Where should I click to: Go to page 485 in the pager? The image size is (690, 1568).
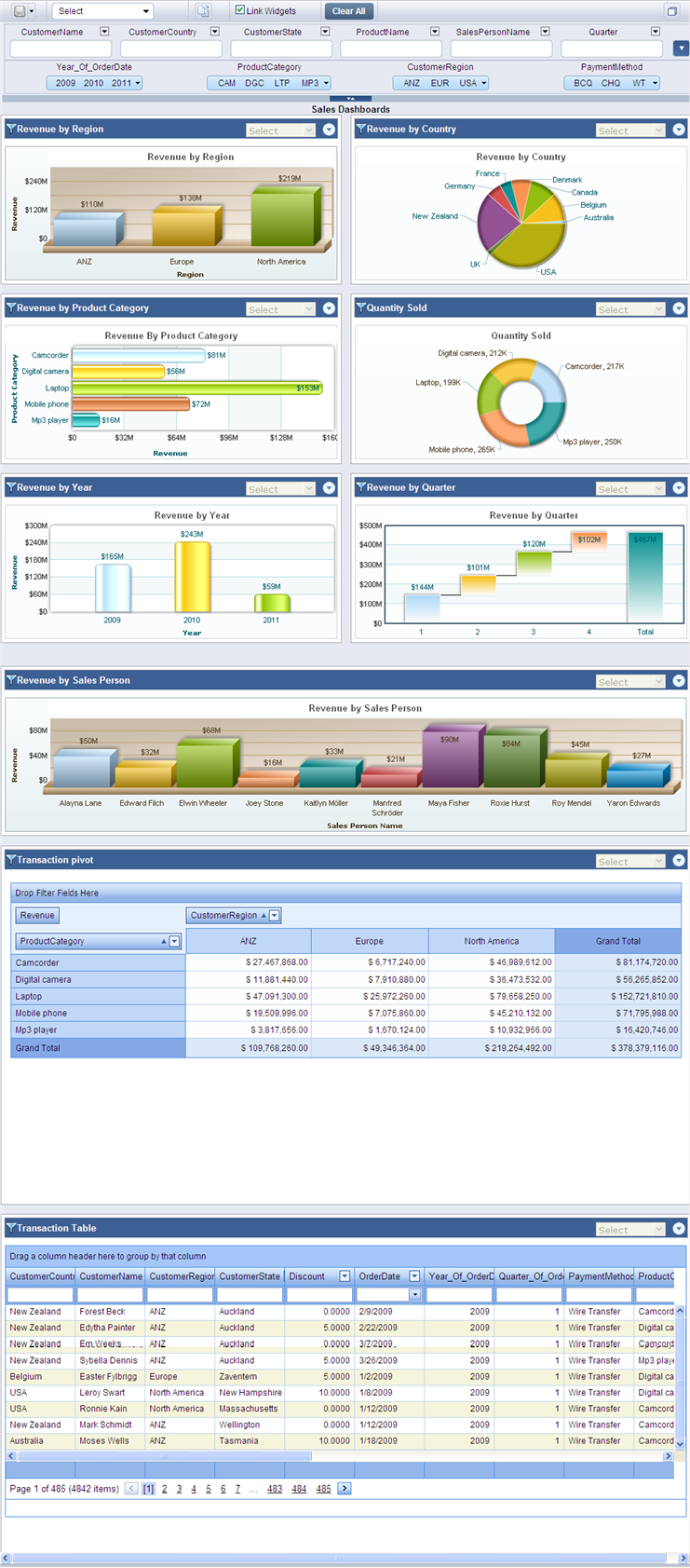(x=323, y=1489)
